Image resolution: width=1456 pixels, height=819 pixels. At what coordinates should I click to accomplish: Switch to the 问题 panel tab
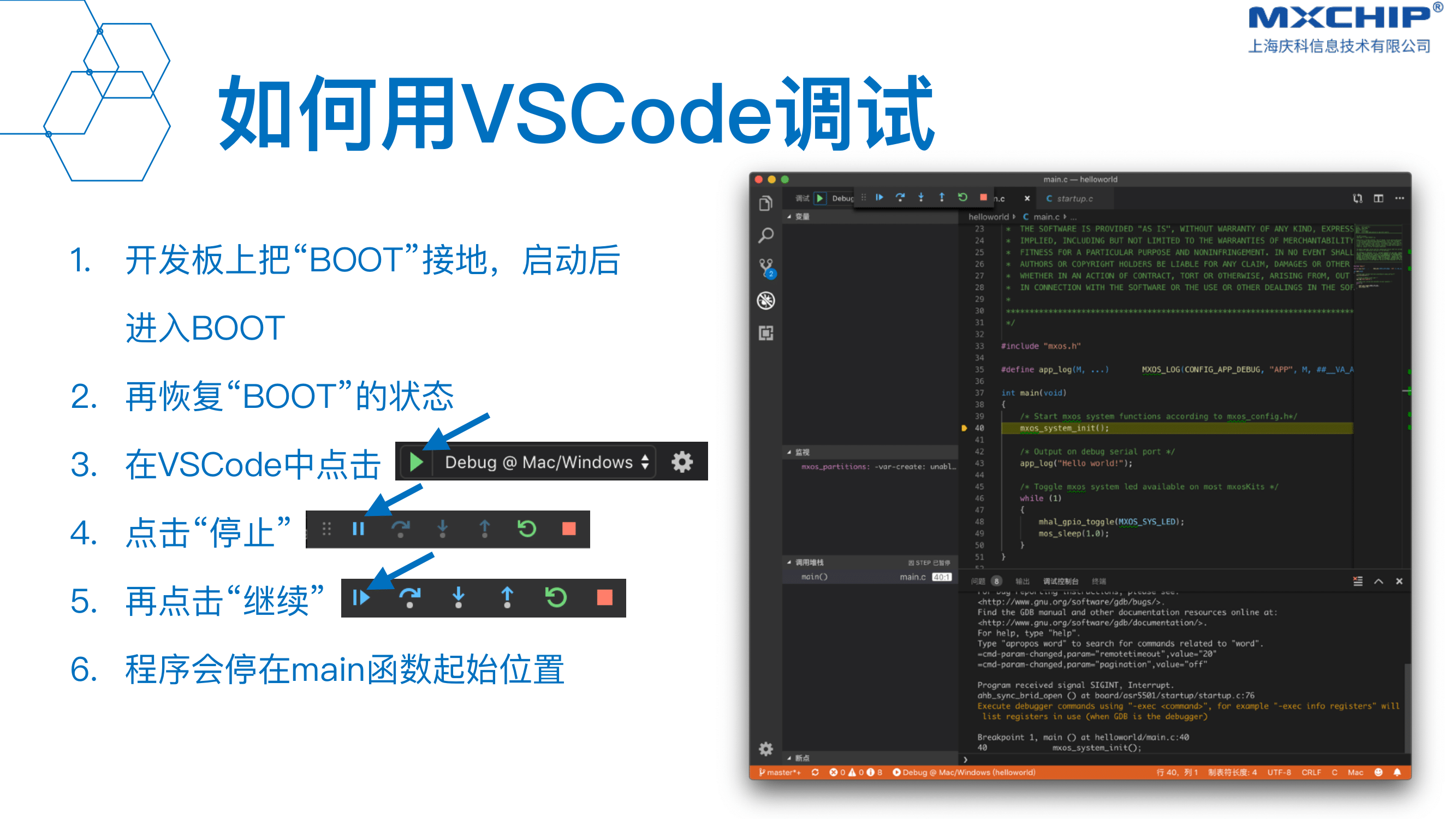[986, 581]
